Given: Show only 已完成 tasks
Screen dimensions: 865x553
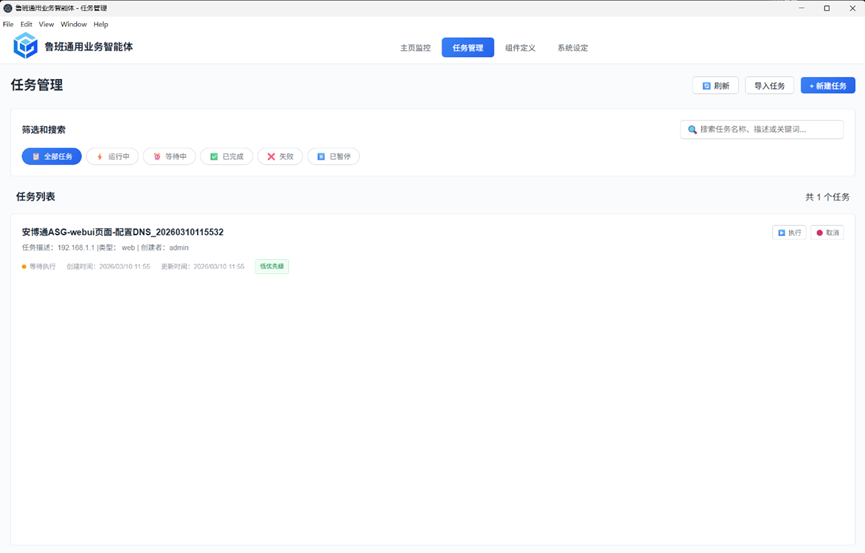Looking at the screenshot, I should click(226, 157).
